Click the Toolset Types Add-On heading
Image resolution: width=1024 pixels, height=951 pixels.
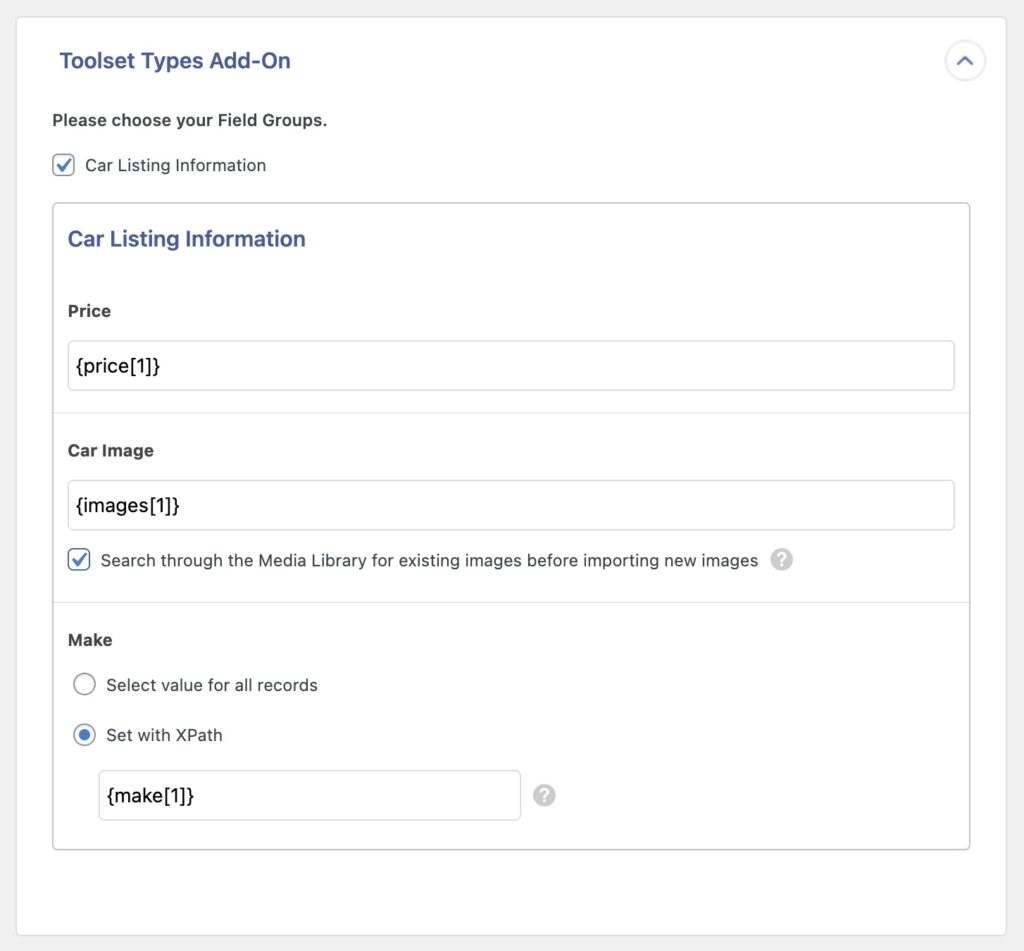click(x=174, y=61)
